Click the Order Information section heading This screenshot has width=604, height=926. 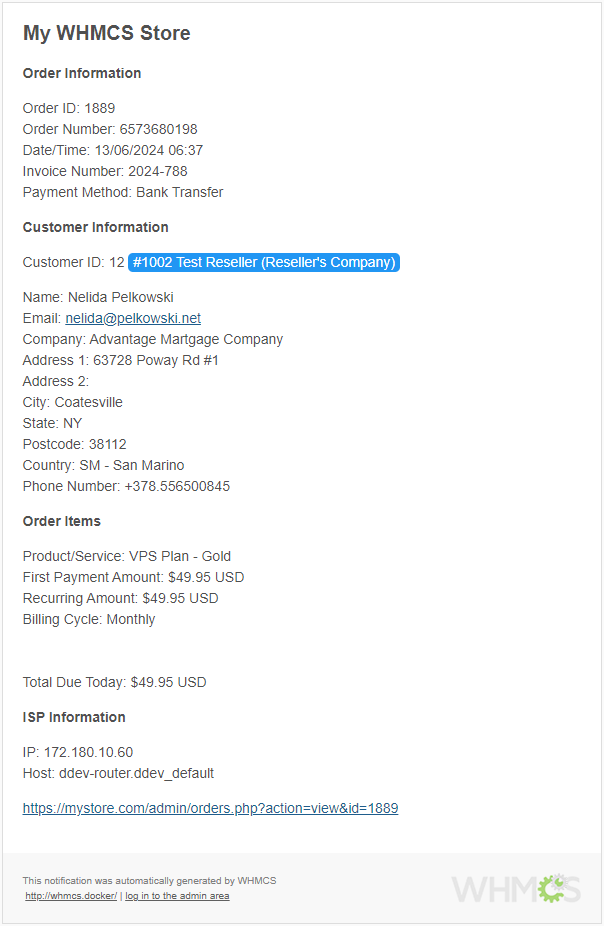coord(82,73)
